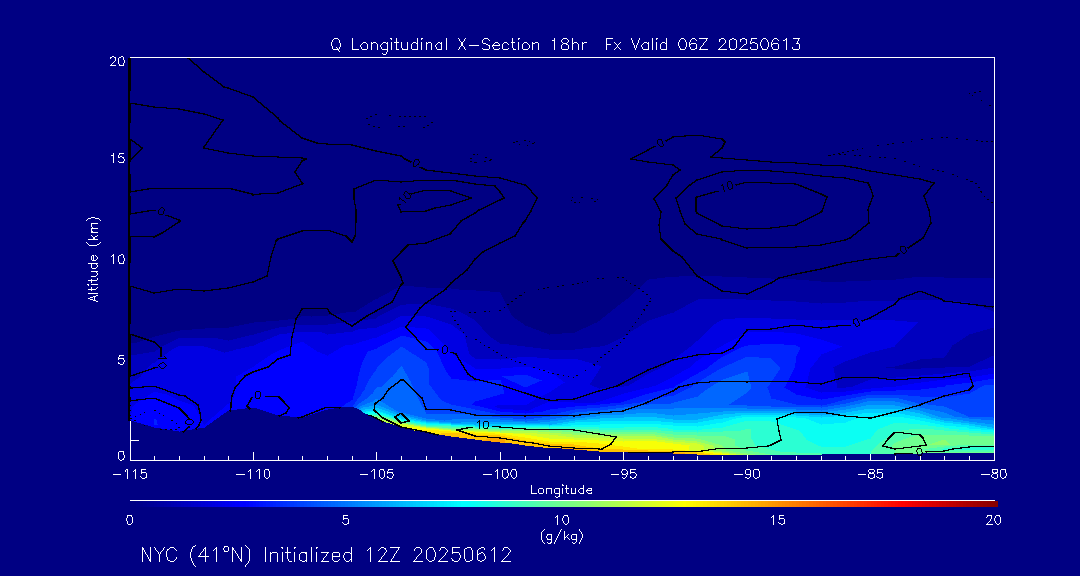The width and height of the screenshot is (1080, 576).
Task: Click longitude tick label -95
Action: (623, 474)
